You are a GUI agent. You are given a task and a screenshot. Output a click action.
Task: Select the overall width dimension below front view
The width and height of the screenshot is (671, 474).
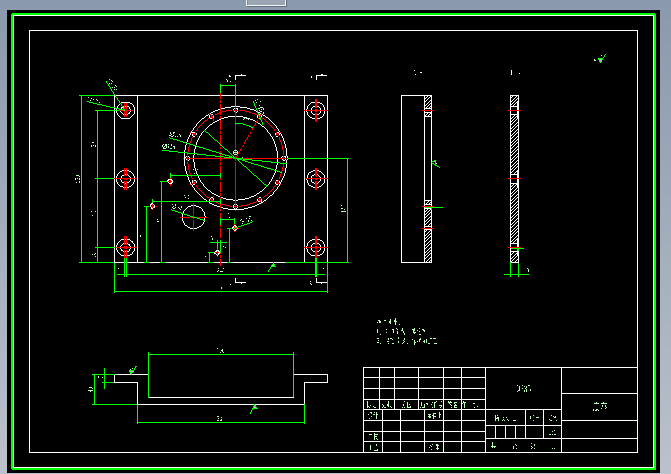pos(221,290)
